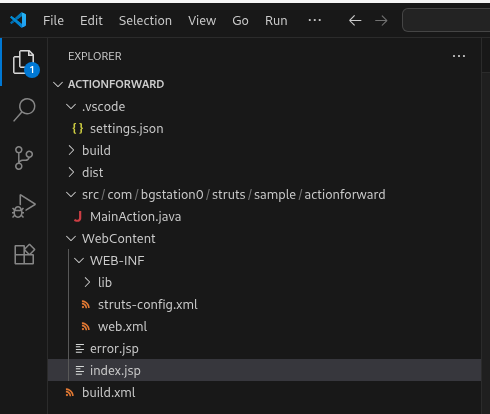
Task: Go back with the left arrow
Action: (x=355, y=21)
